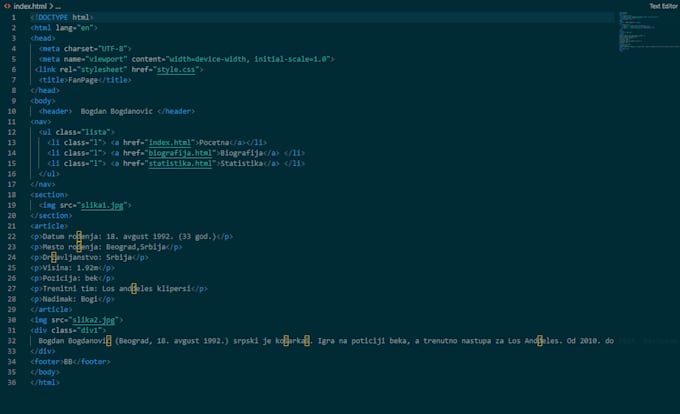Image resolution: width=680 pixels, height=414 pixels.
Task: Click the opening section tag on line 18
Action: 49,195
